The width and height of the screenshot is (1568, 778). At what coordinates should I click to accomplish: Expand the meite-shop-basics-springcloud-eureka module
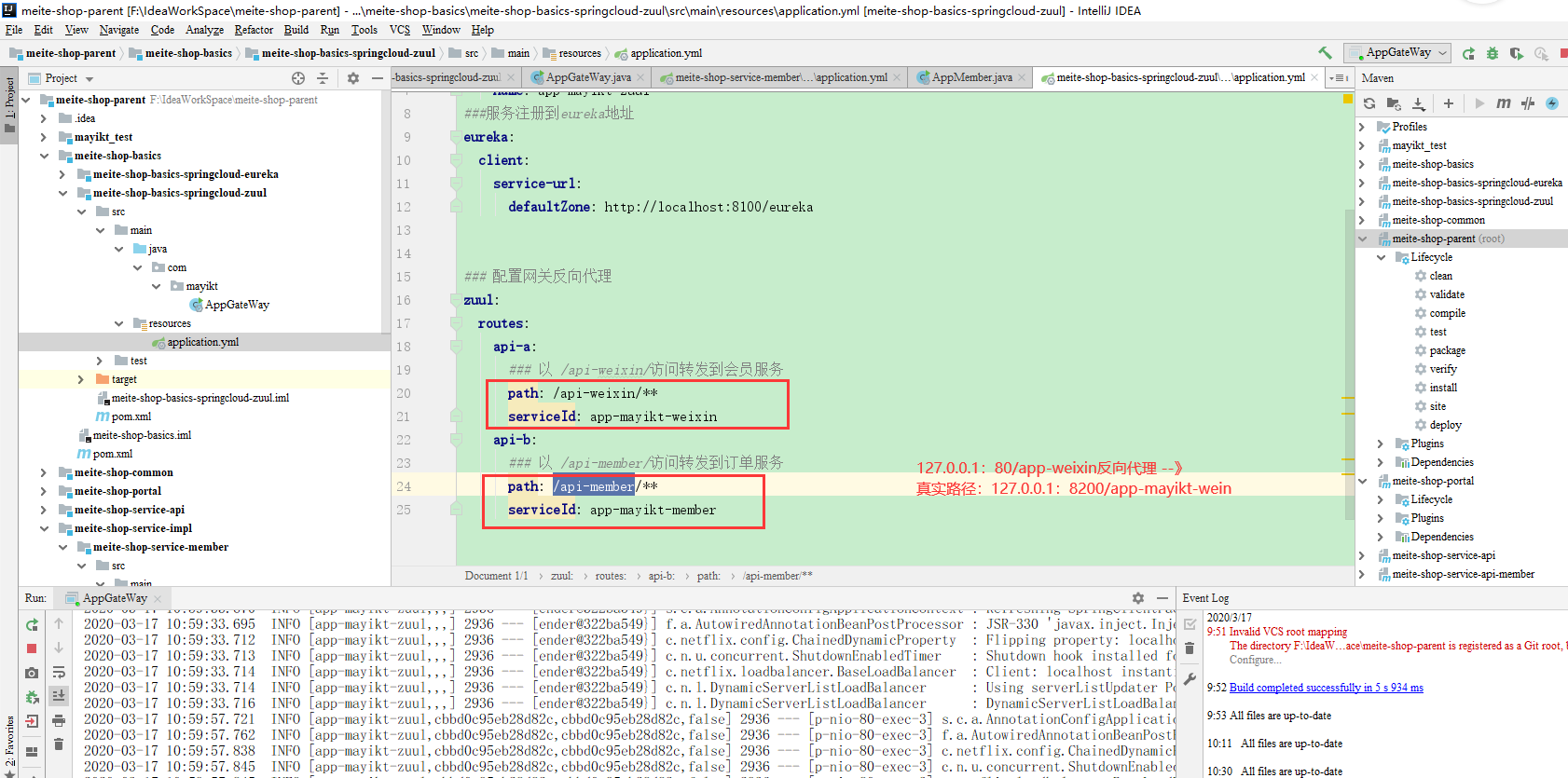point(62,174)
